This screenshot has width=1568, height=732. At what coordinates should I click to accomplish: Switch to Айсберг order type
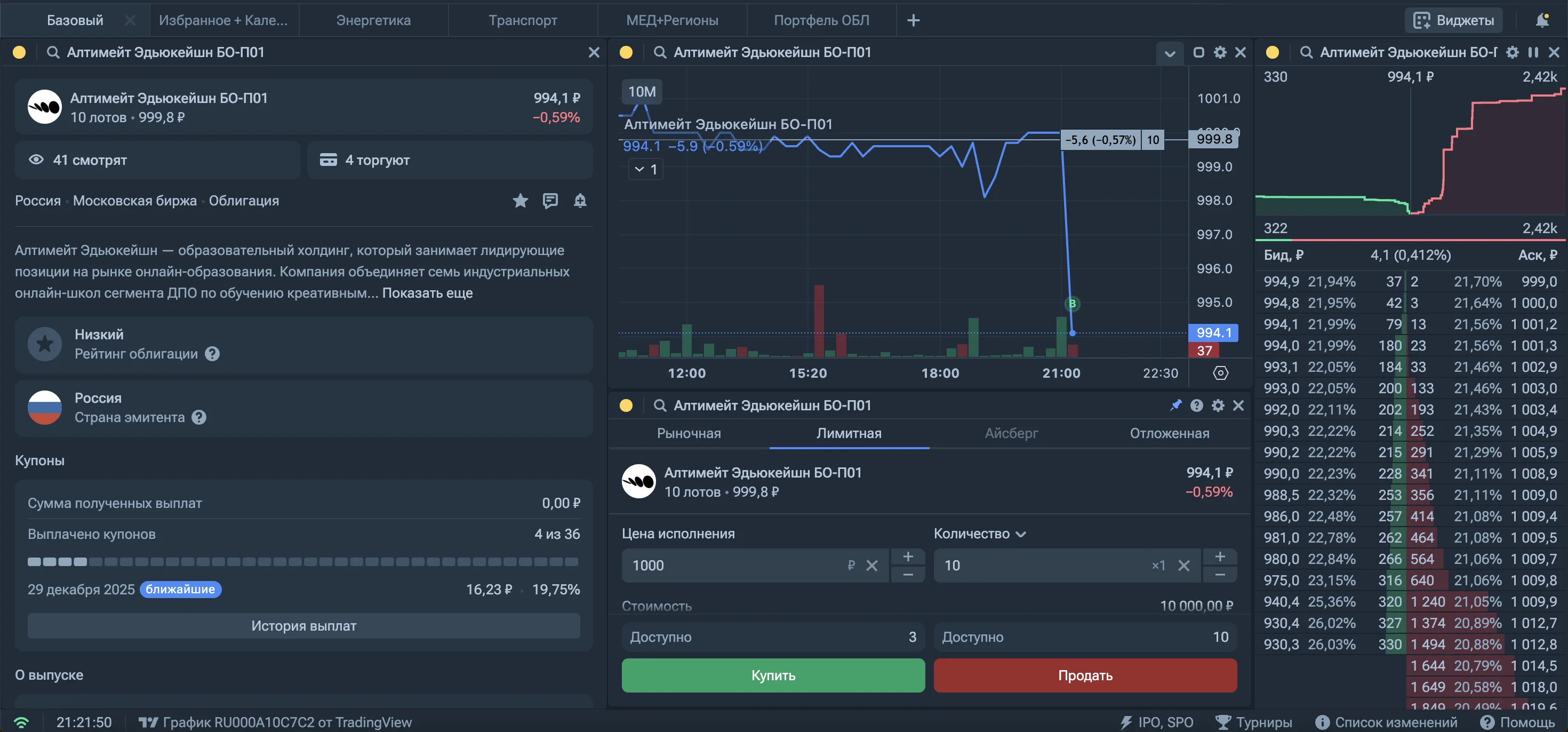tap(1011, 433)
